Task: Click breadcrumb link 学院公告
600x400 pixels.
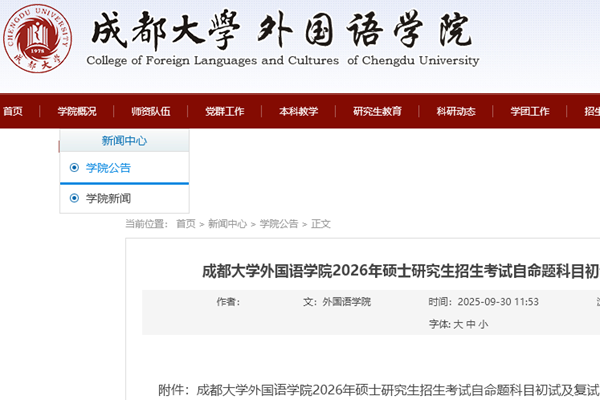Action: (279, 224)
